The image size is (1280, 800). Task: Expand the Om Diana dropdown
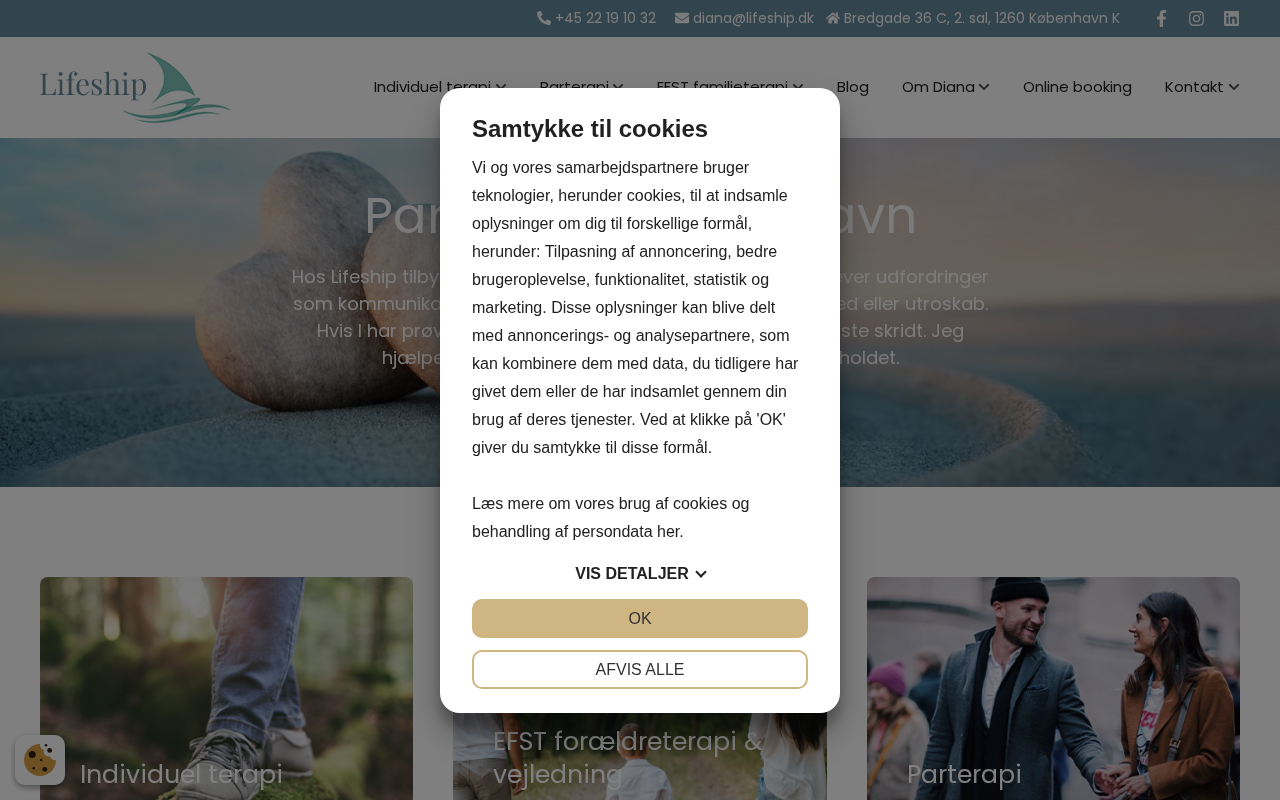[946, 87]
